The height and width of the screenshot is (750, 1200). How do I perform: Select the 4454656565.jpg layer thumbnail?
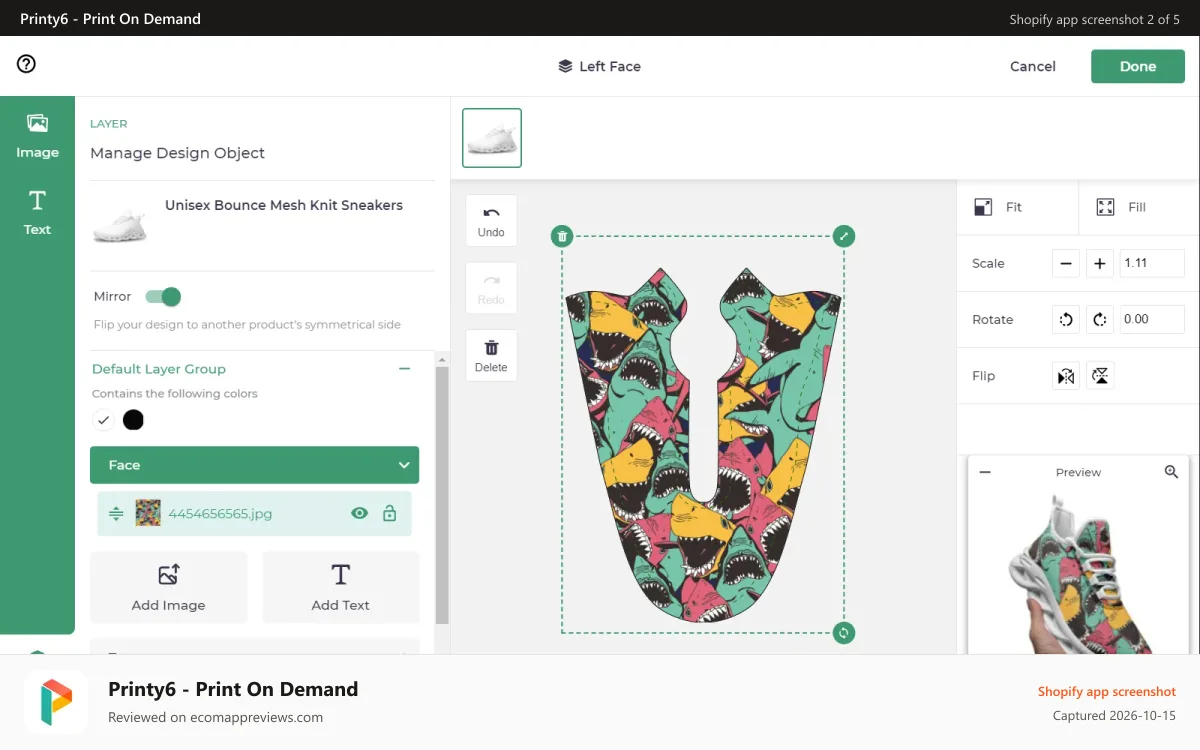(148, 513)
